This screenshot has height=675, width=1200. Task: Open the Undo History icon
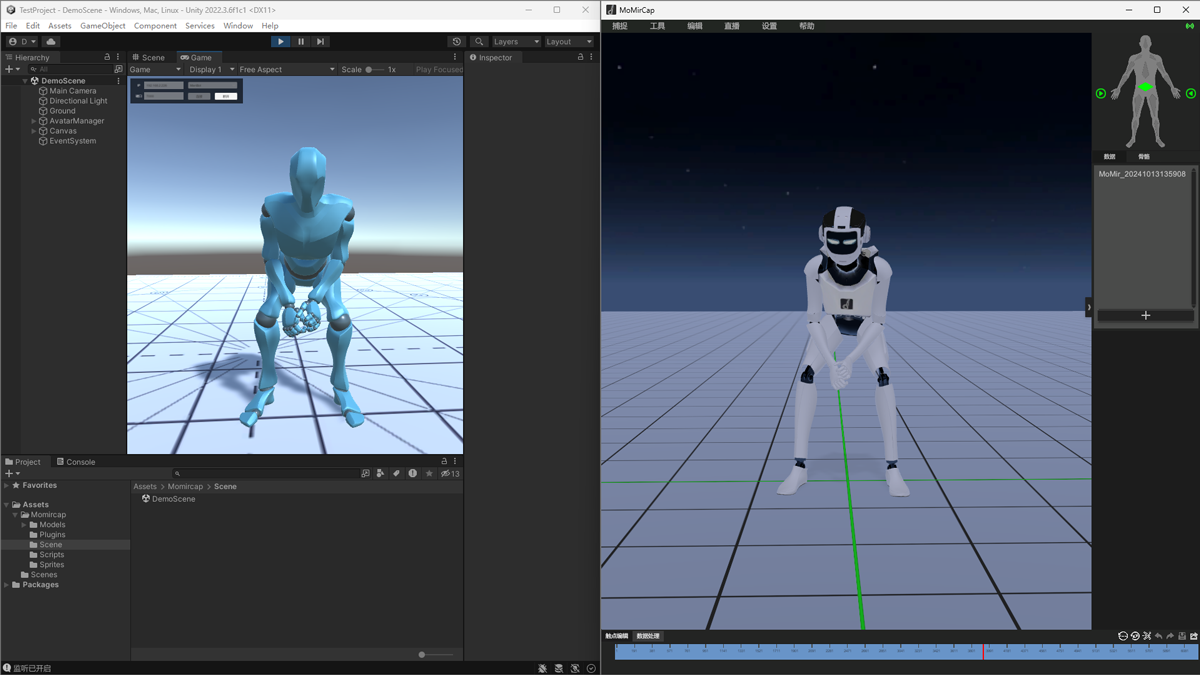(x=457, y=42)
